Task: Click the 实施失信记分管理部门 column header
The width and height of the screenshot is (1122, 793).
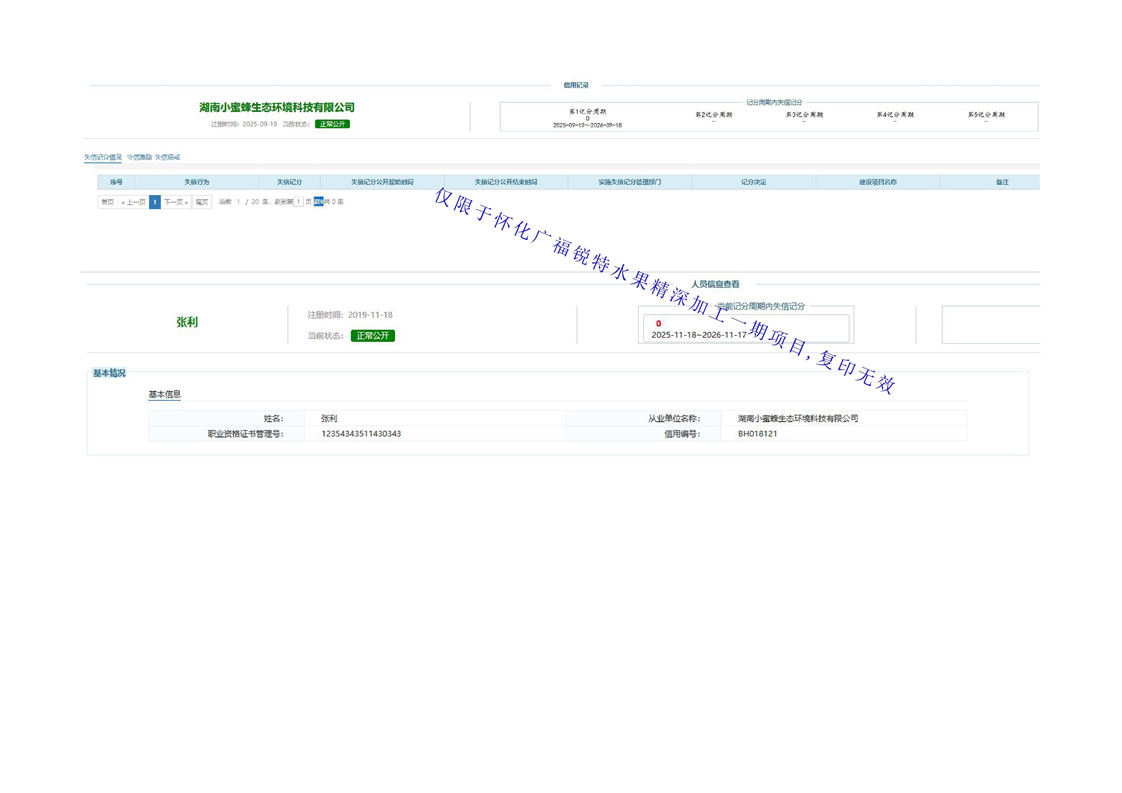Action: click(630, 183)
